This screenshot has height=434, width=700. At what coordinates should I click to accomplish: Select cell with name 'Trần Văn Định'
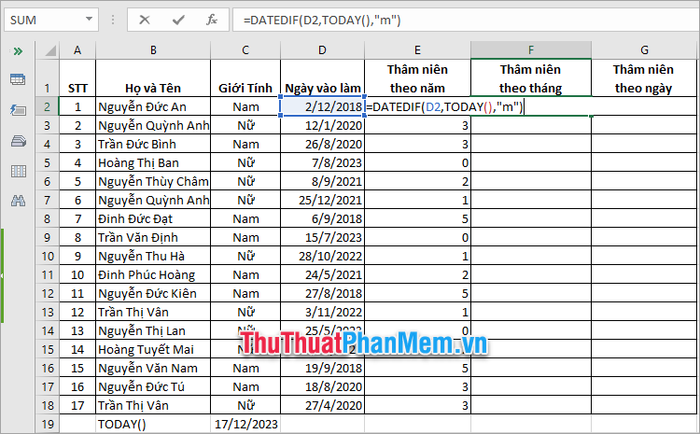(x=153, y=238)
